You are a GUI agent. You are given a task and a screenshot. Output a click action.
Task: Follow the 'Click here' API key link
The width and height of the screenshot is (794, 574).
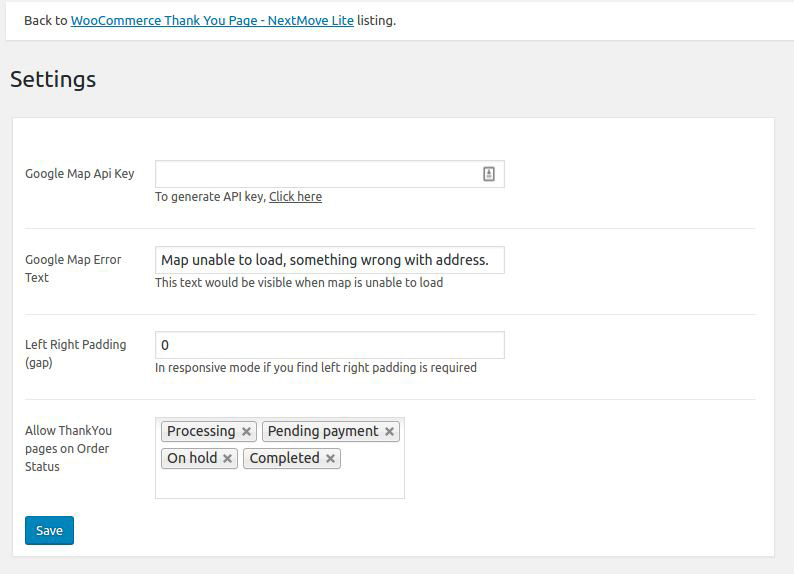point(295,197)
